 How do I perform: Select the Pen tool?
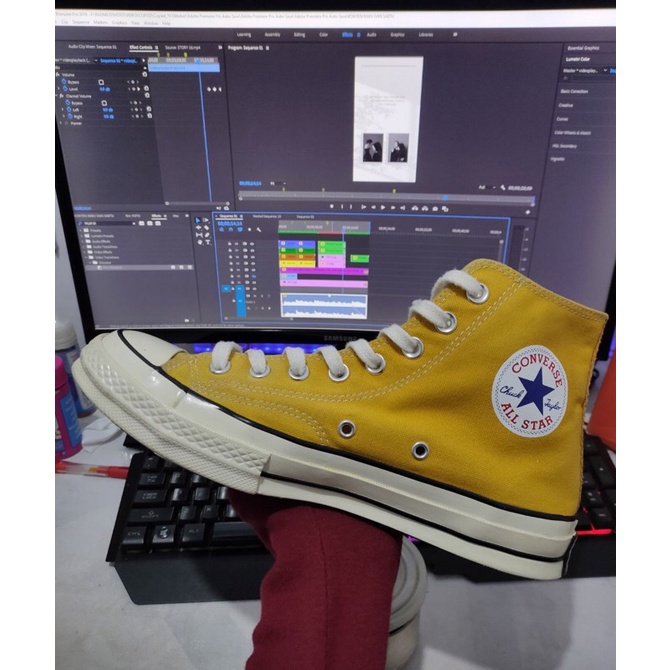[207, 235]
